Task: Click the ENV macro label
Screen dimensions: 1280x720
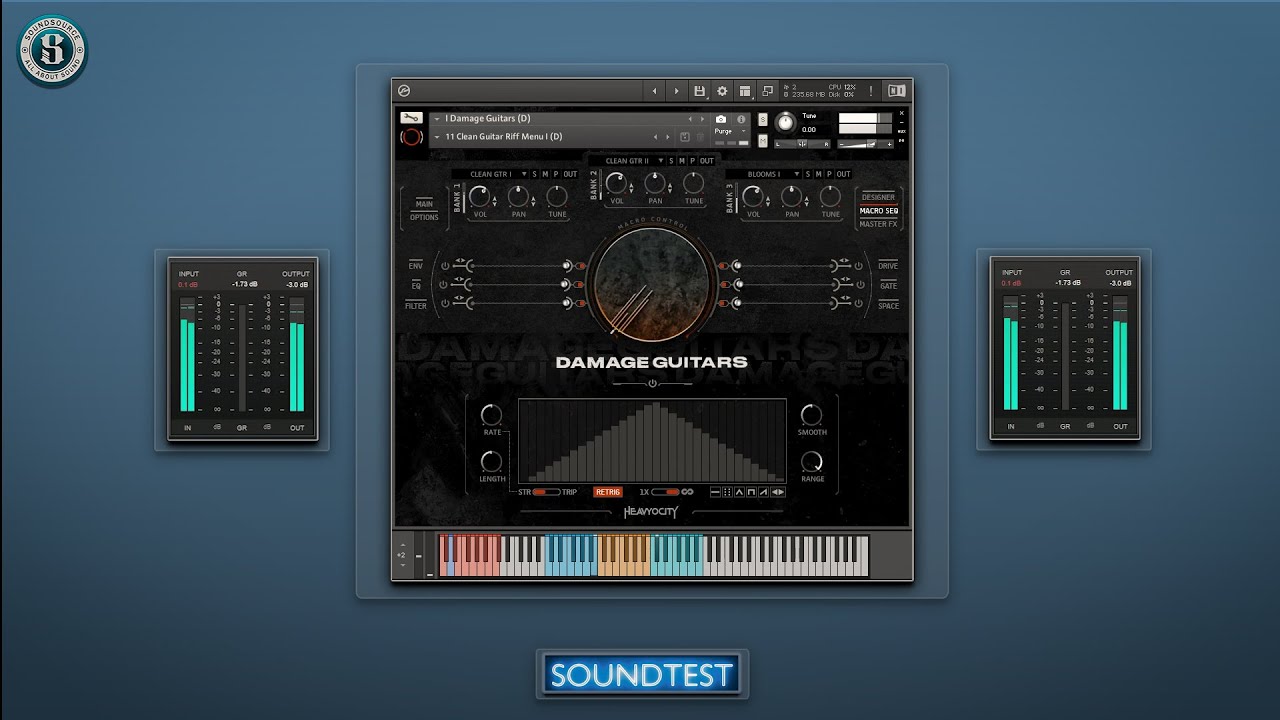Action: point(416,265)
